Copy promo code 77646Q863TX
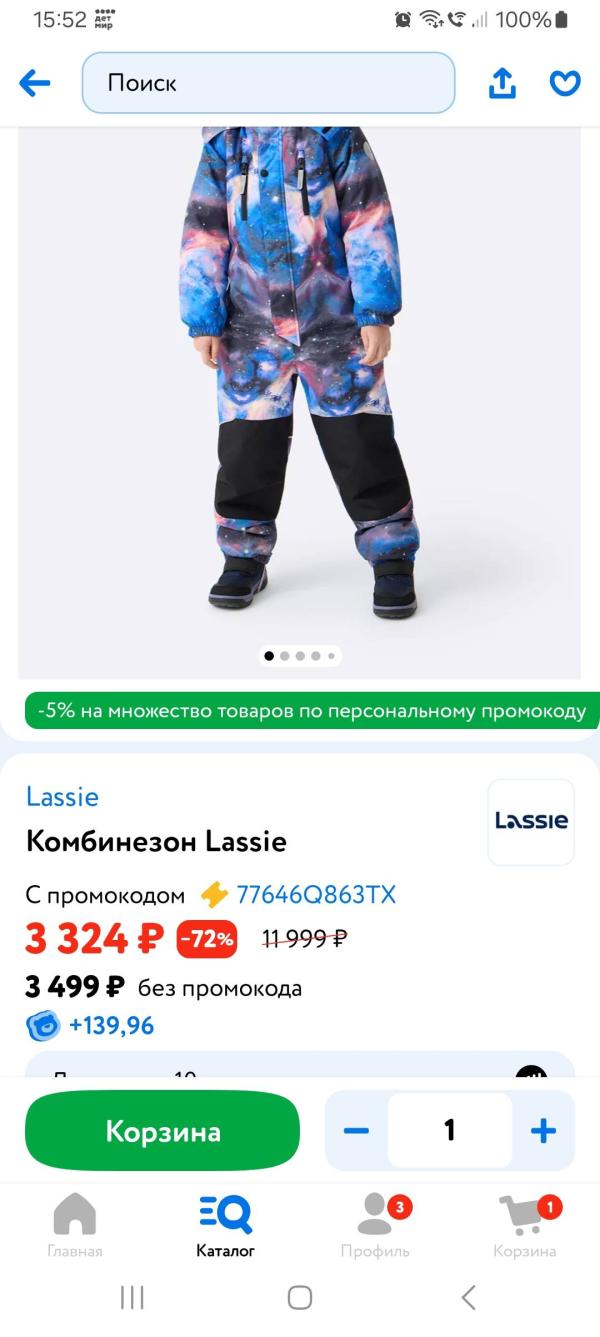Image resolution: width=600 pixels, height=1337 pixels. point(316,894)
